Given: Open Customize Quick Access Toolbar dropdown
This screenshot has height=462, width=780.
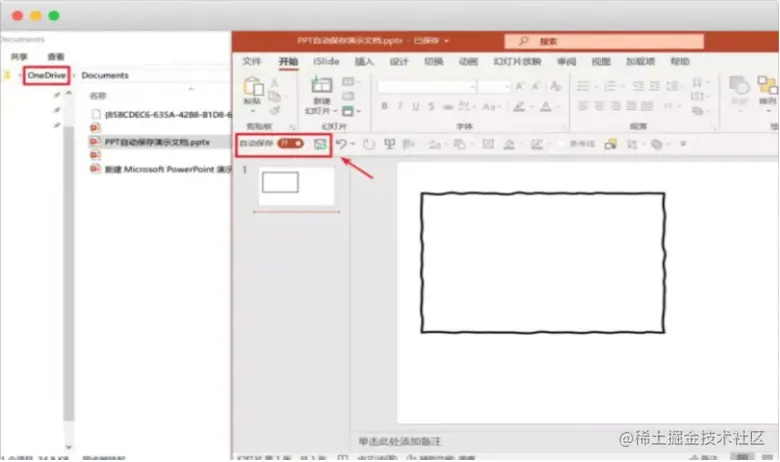Looking at the screenshot, I should point(683,144).
